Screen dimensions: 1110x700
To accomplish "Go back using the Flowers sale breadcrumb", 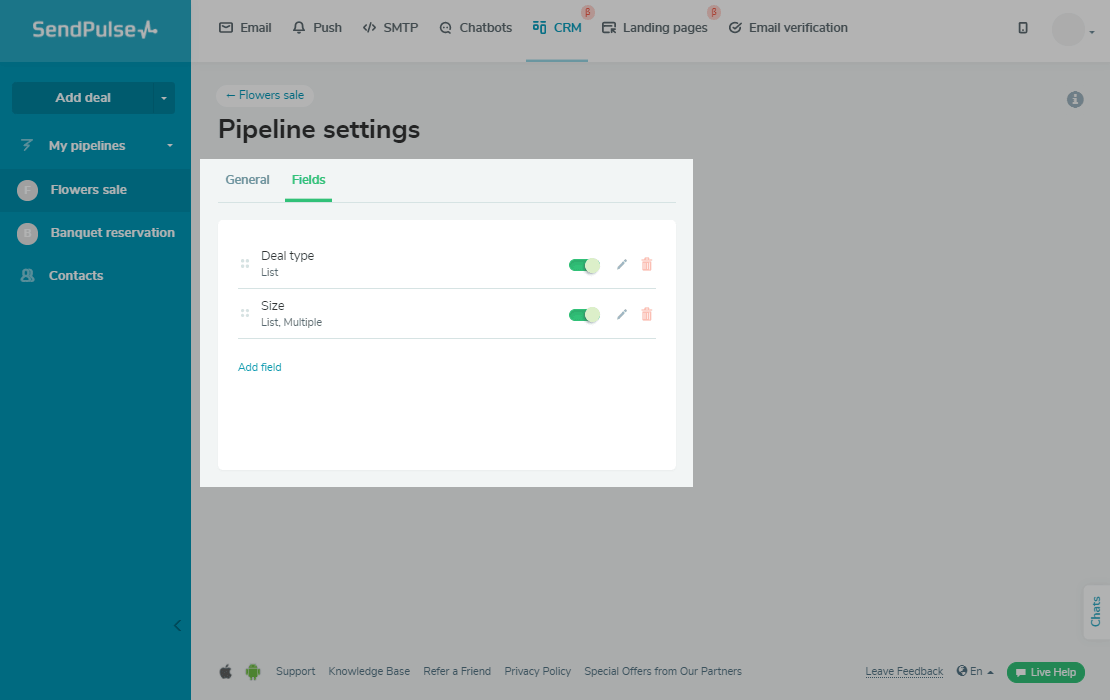I will [x=265, y=95].
